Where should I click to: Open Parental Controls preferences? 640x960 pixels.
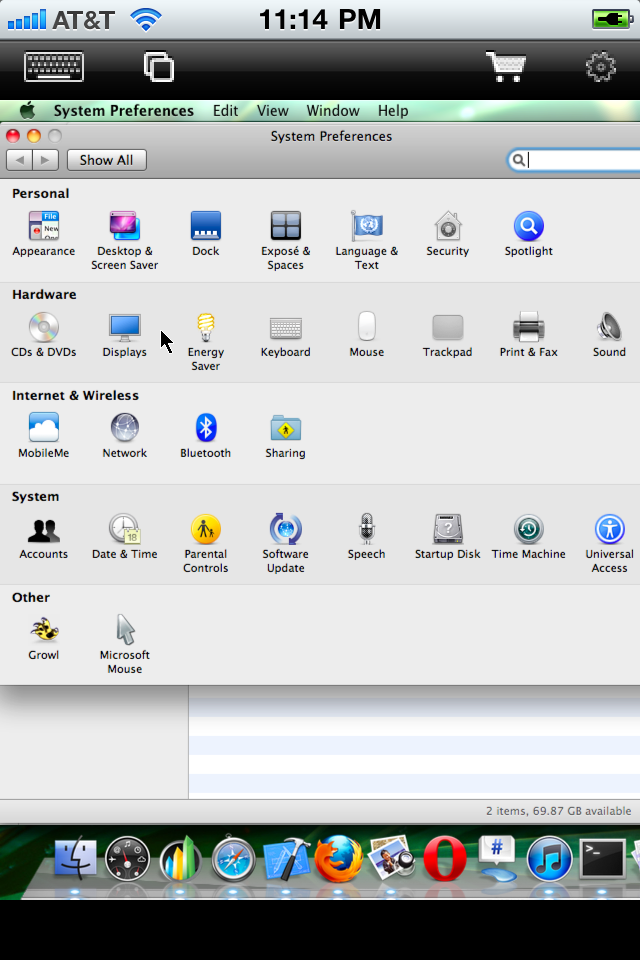206,544
